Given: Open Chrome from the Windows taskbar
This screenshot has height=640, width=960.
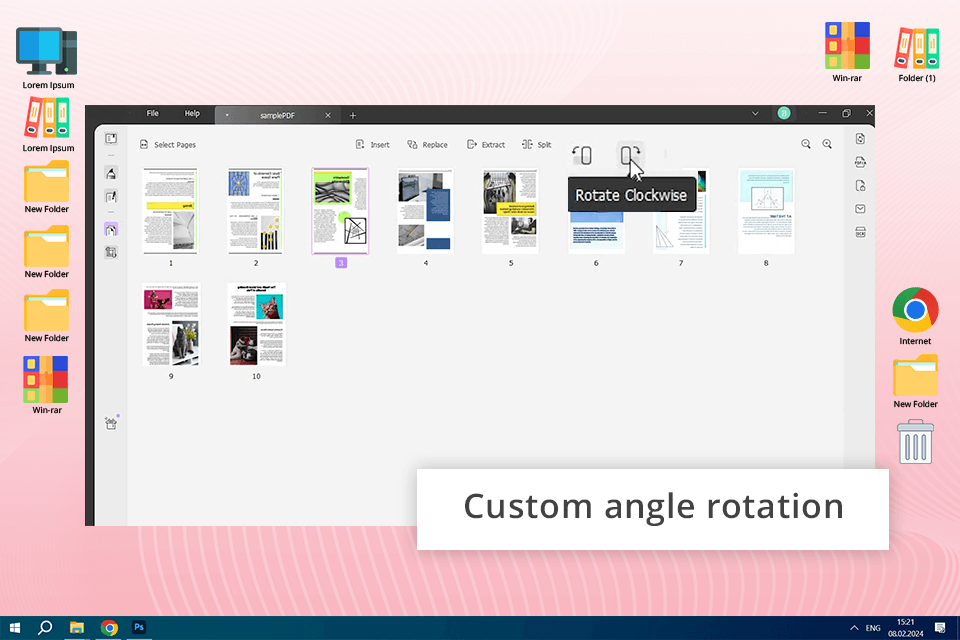Looking at the screenshot, I should coord(109,628).
